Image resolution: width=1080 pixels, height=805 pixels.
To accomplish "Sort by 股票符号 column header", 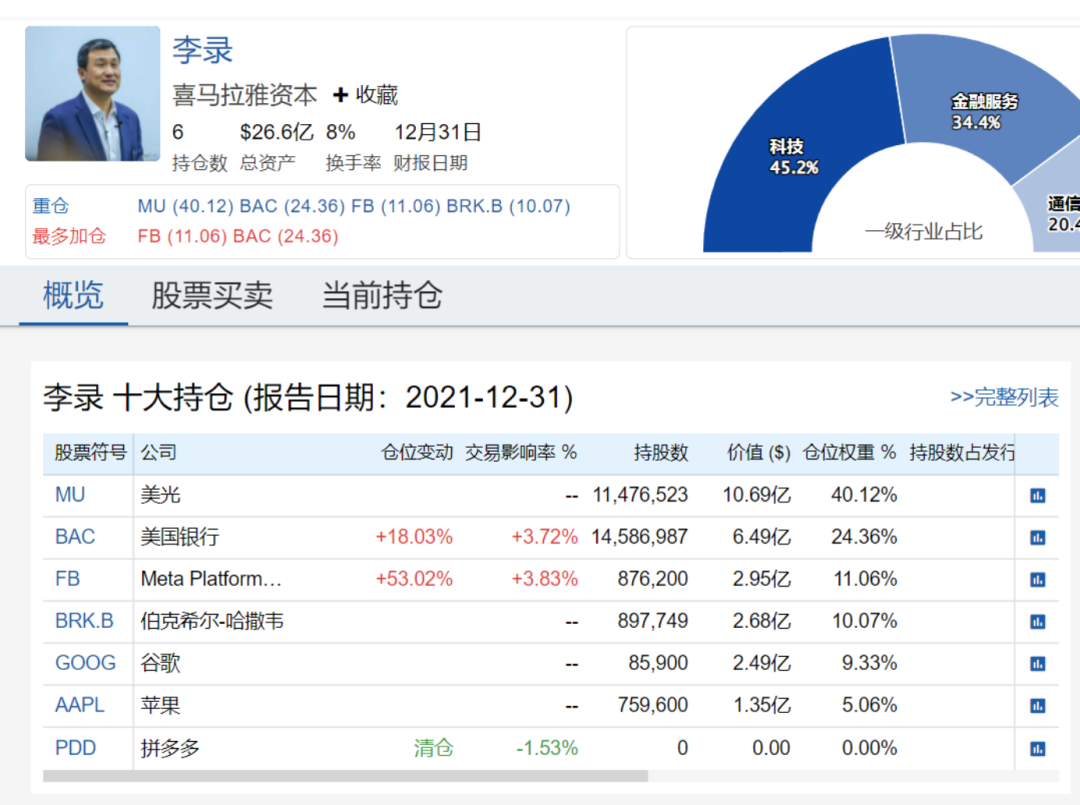I will (90, 452).
